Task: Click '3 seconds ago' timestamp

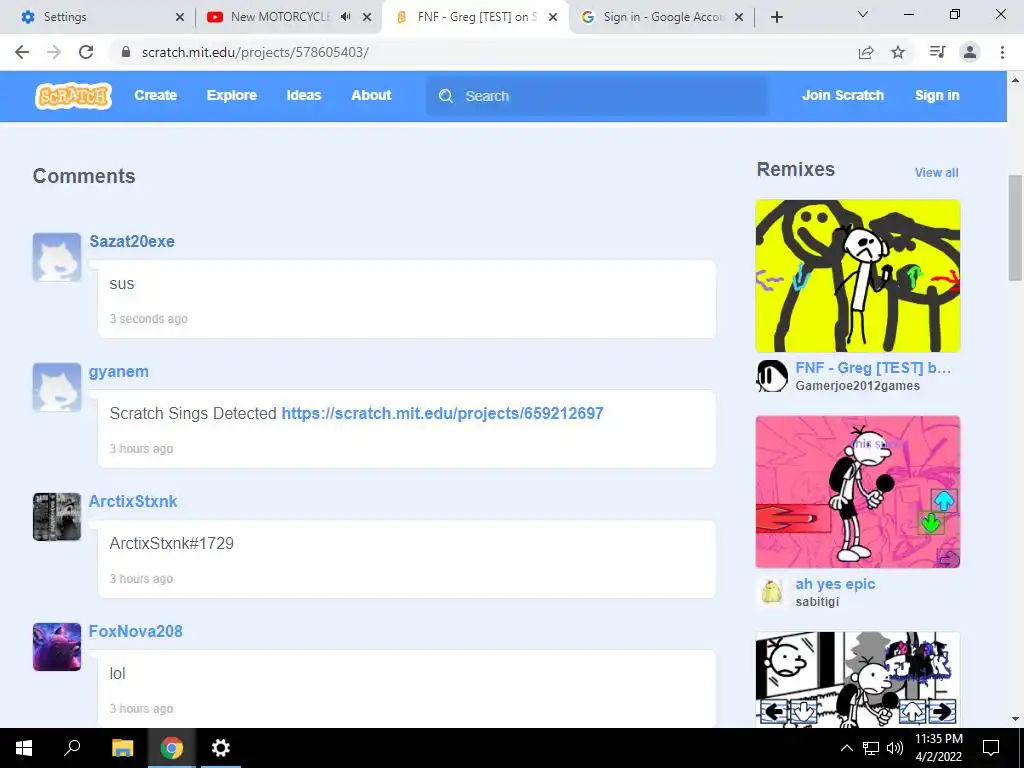Action: 148,319
